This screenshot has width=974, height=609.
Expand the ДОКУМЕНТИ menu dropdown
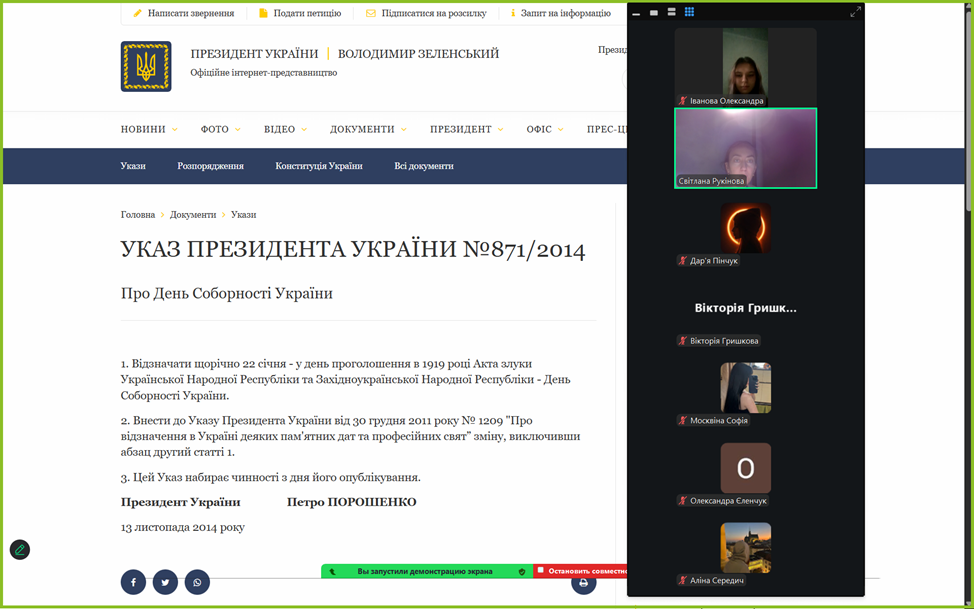[x=368, y=129]
